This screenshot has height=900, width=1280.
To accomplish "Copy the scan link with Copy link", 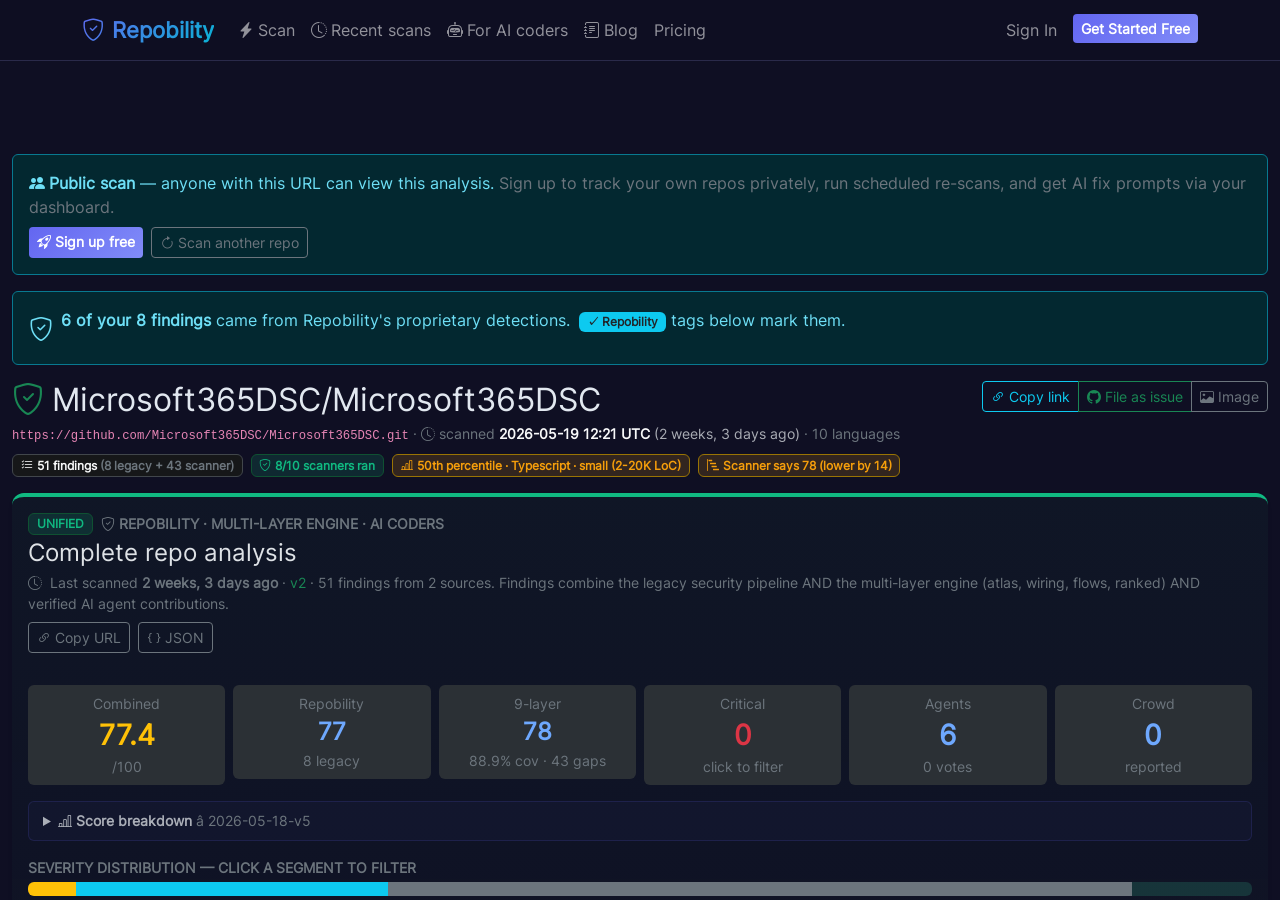I will pyautogui.click(x=1030, y=397).
